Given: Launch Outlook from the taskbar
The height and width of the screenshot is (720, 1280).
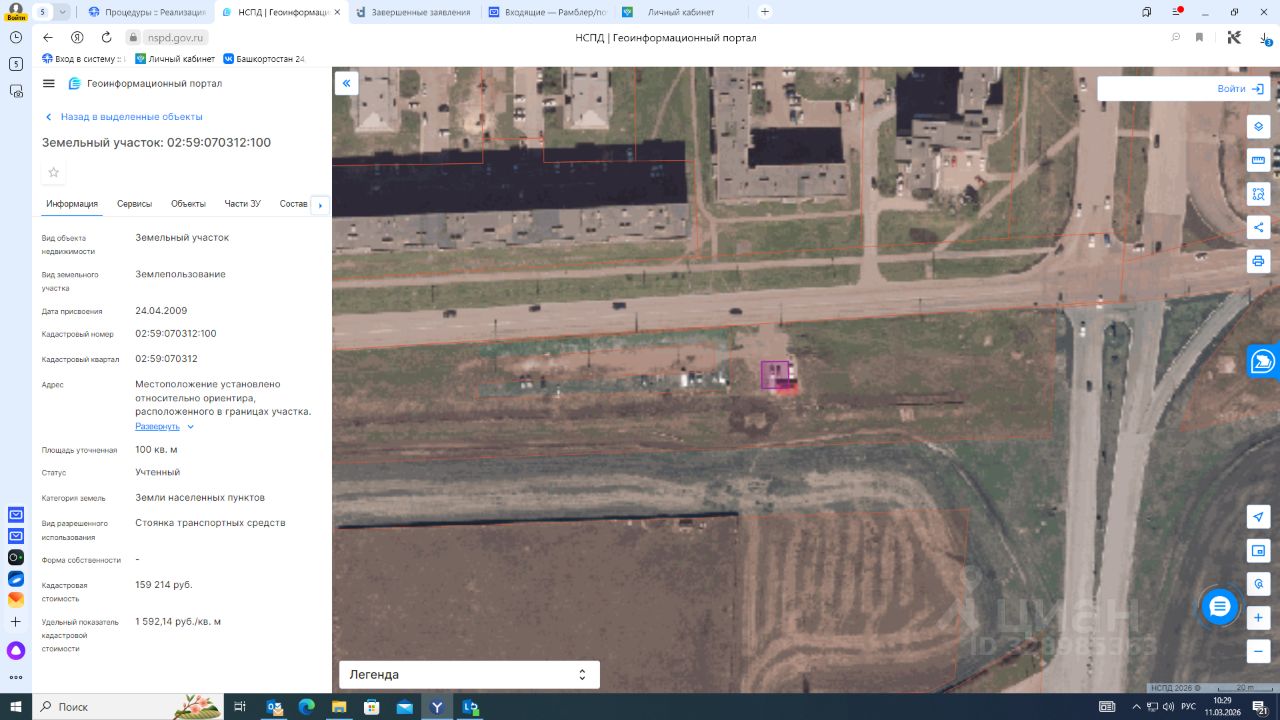Looking at the screenshot, I should click(274, 707).
